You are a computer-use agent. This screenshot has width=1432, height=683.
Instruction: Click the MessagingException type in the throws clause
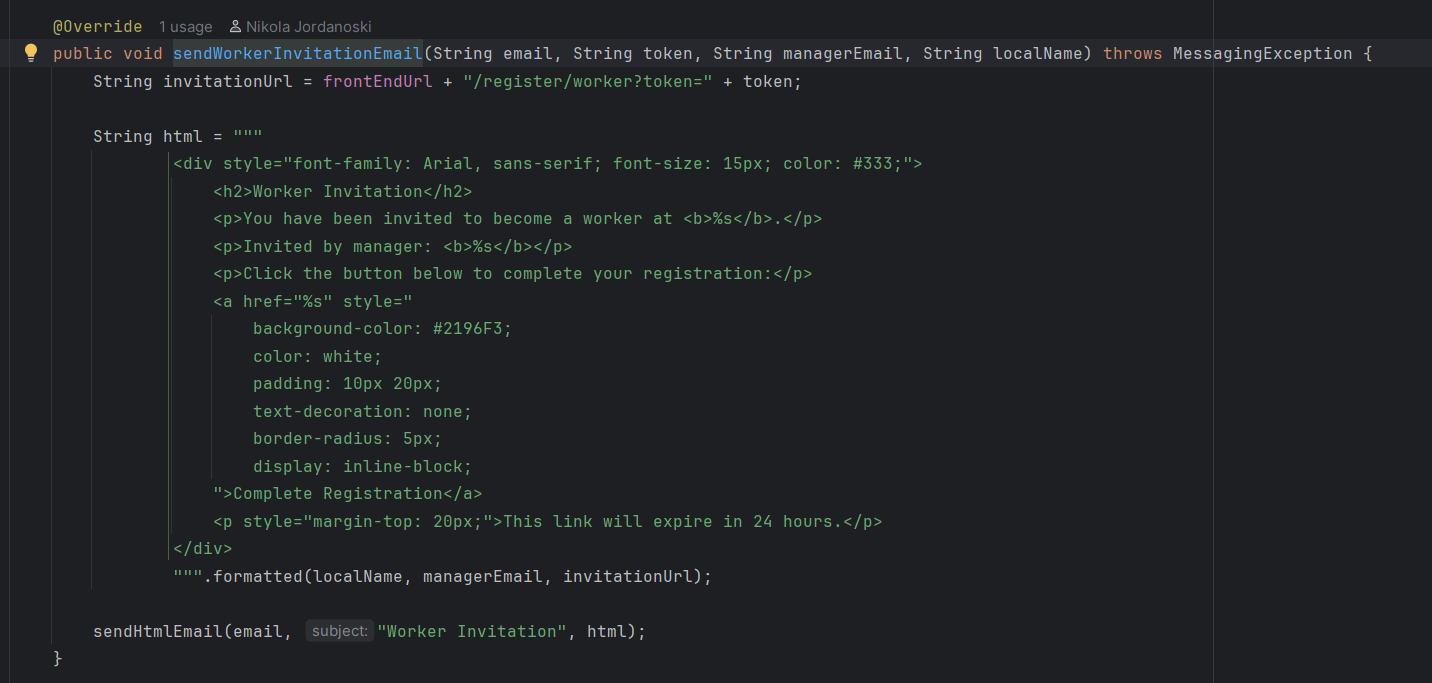[x=1261, y=53]
